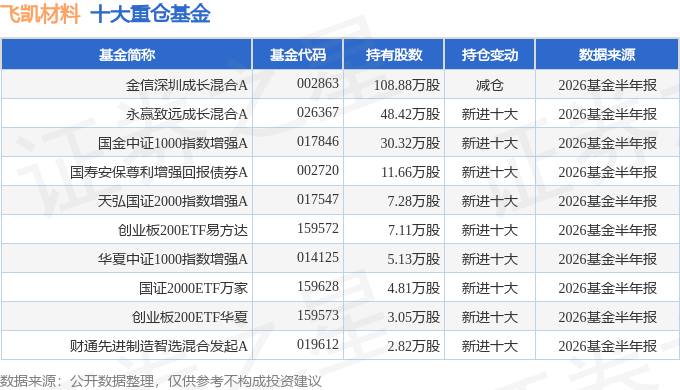Image resolution: width=680 pixels, height=390 pixels.
Task: Select the 持仓变动 column header
Action: pyautogui.click(x=490, y=55)
